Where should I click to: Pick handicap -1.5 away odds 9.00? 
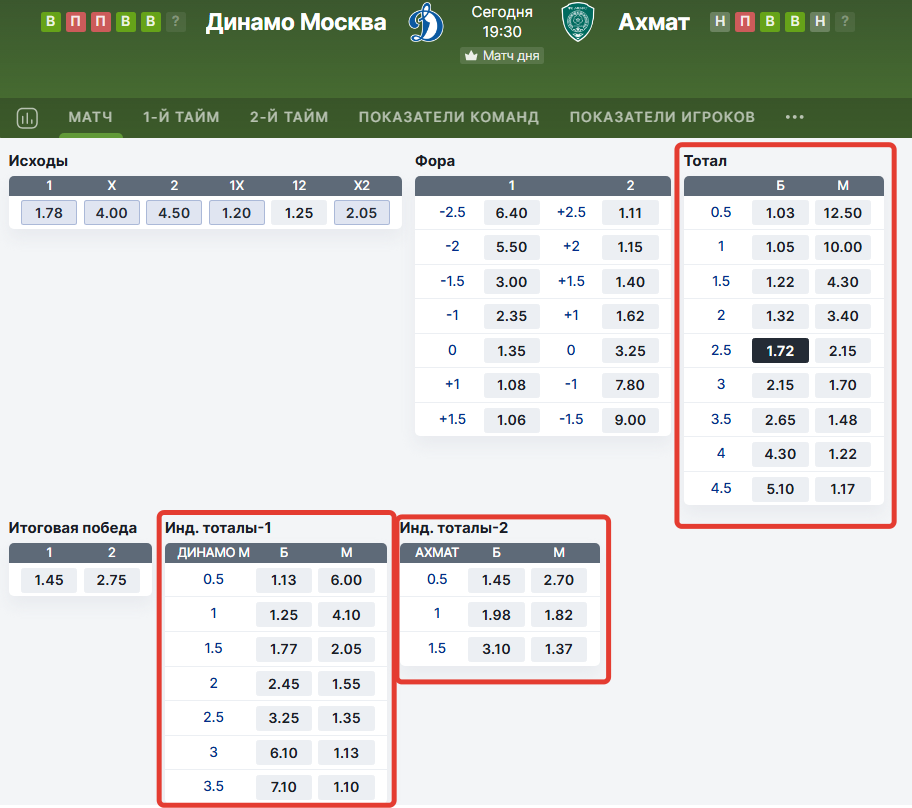pos(630,420)
